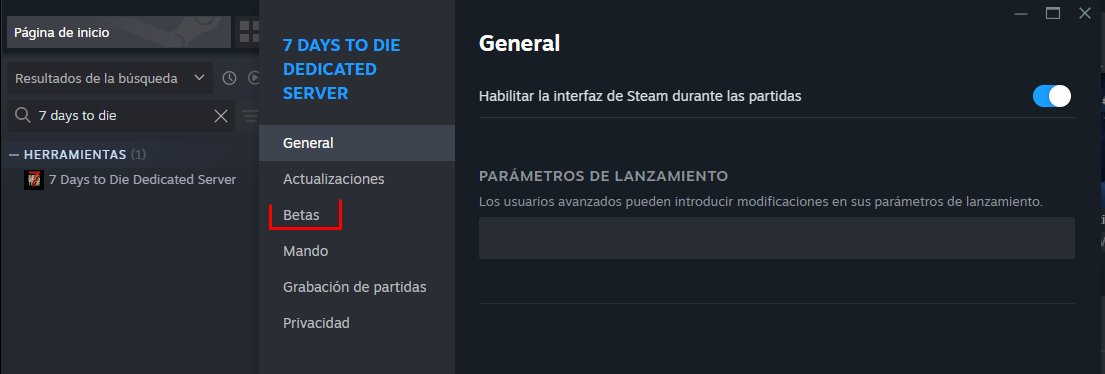Viewport: 1105px width, 374px height.
Task: Click the 7 Days to Die game icon
Action: (34, 180)
